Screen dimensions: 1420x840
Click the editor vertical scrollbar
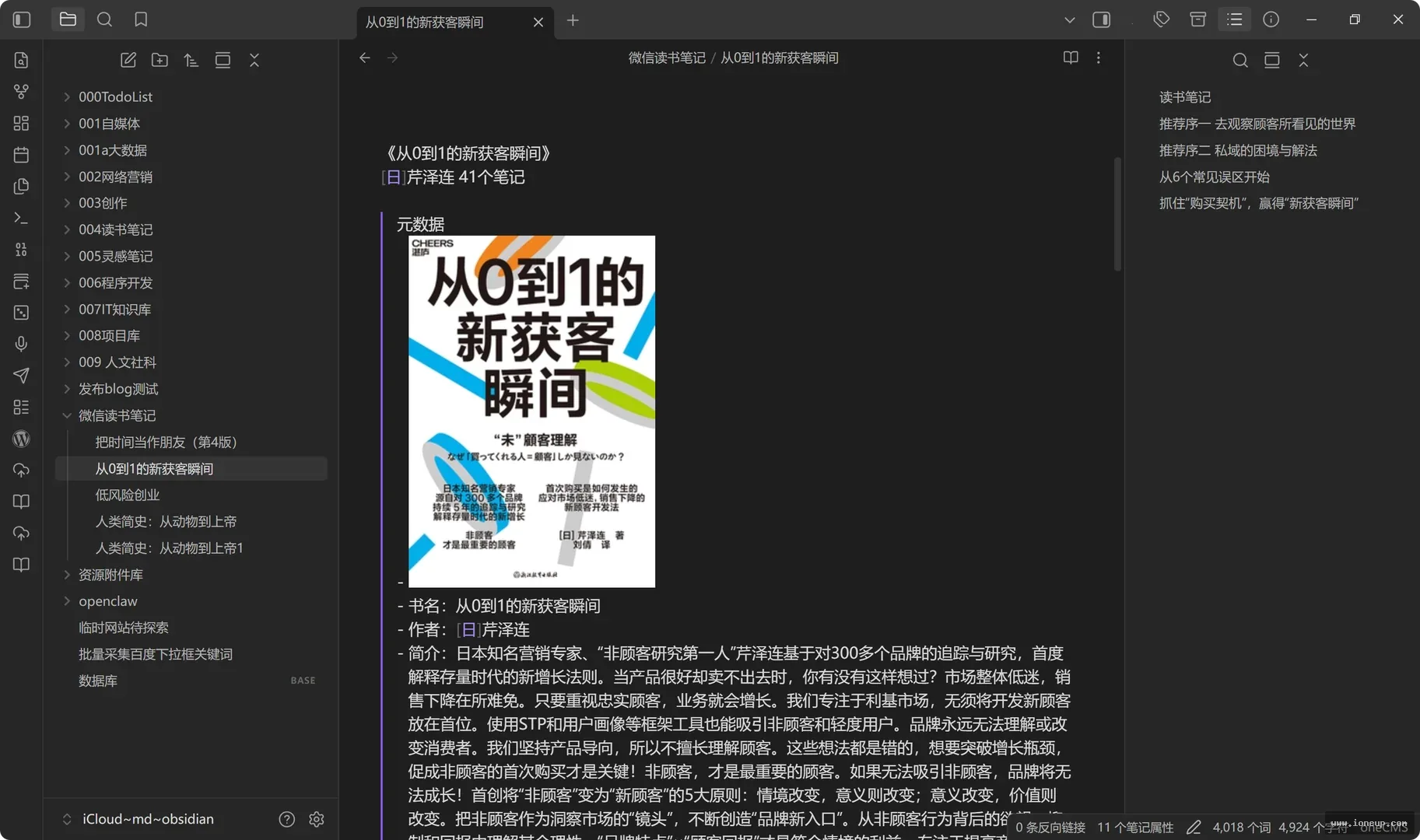pos(1117,214)
